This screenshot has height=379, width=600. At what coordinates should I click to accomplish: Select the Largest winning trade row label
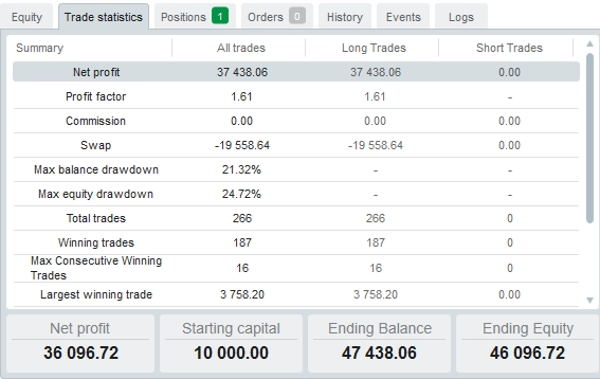[x=96, y=294]
